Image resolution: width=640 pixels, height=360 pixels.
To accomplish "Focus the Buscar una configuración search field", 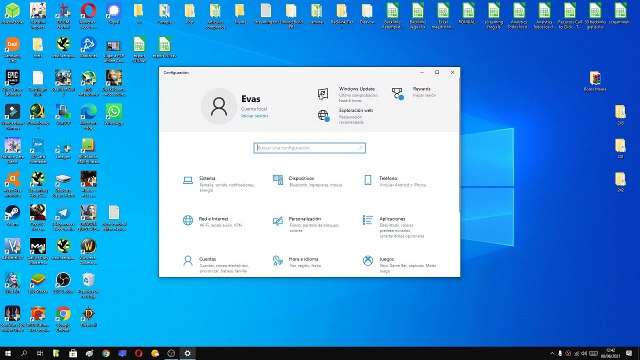I will (x=309, y=148).
